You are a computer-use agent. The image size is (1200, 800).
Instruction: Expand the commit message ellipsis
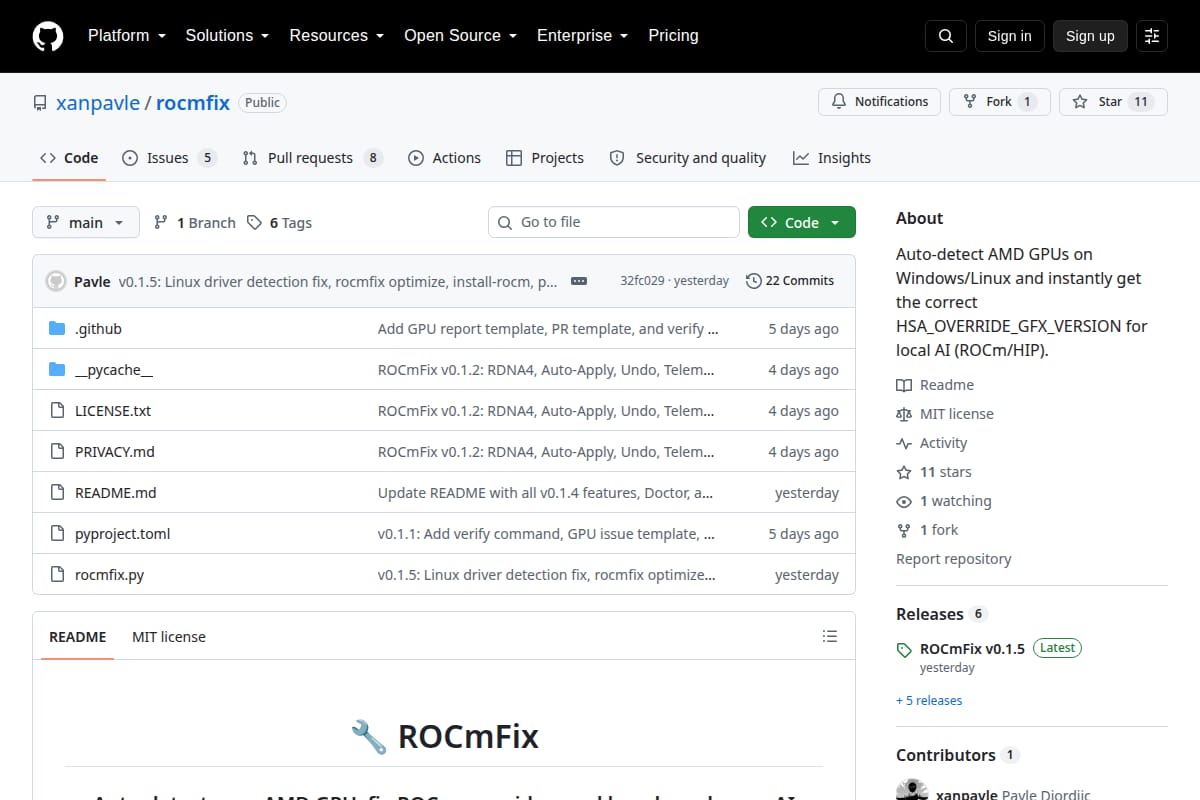[579, 281]
